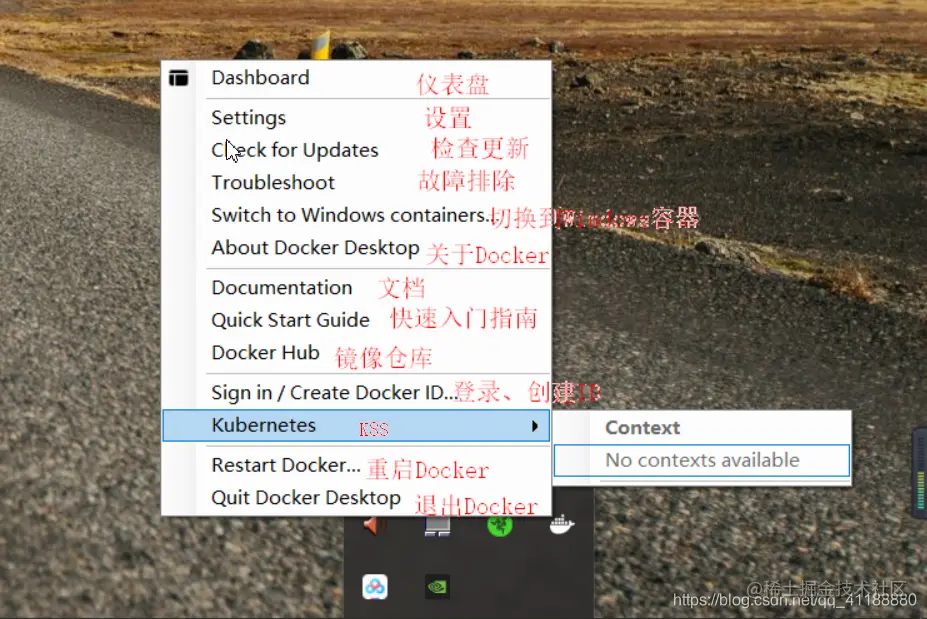
Task: Open the NVIDIA tray icon
Action: click(x=437, y=587)
